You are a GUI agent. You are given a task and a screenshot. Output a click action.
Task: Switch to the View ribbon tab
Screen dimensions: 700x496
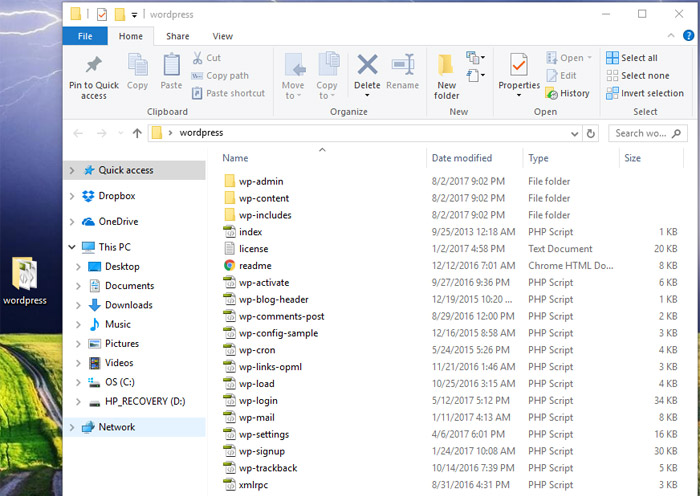click(x=222, y=36)
